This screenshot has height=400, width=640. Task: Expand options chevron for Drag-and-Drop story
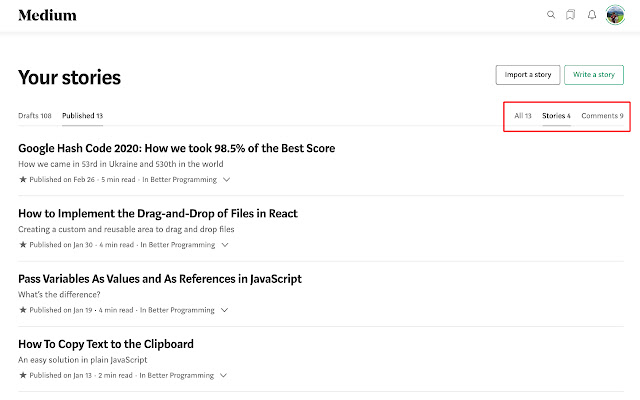[226, 245]
